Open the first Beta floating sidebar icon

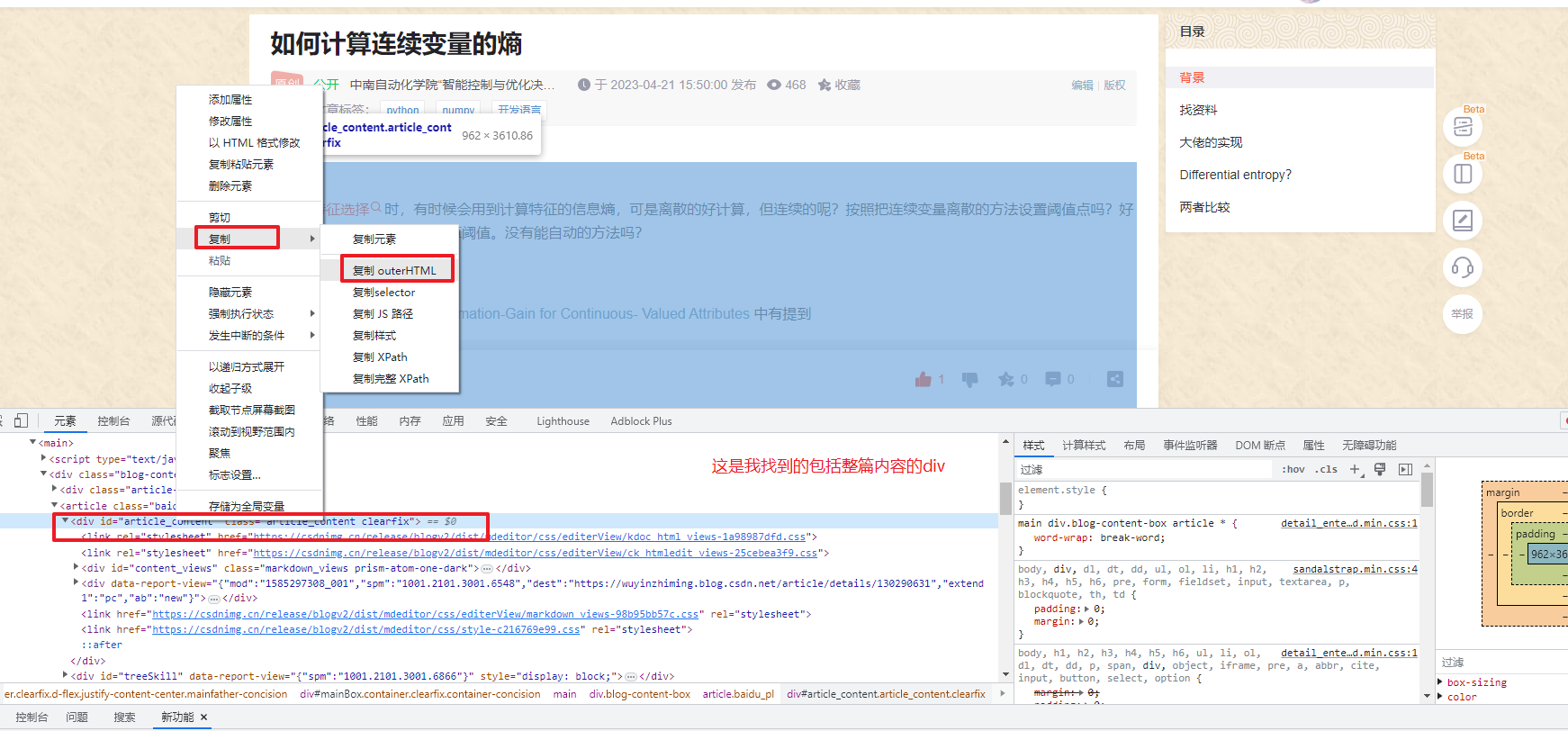[1463, 127]
